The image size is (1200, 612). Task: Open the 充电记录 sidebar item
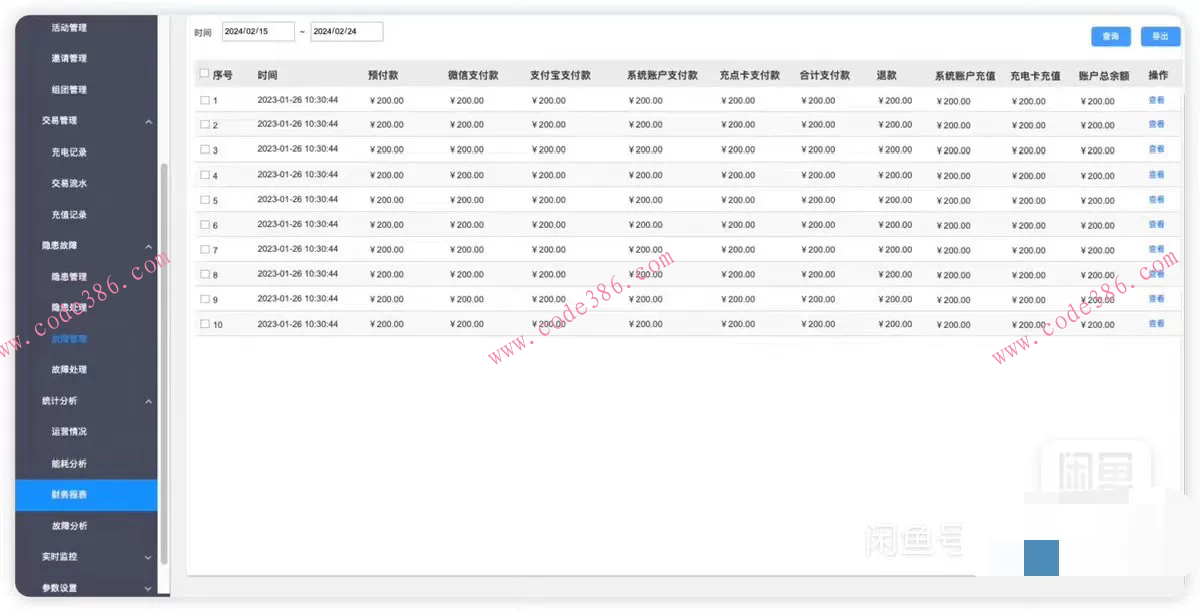69,152
